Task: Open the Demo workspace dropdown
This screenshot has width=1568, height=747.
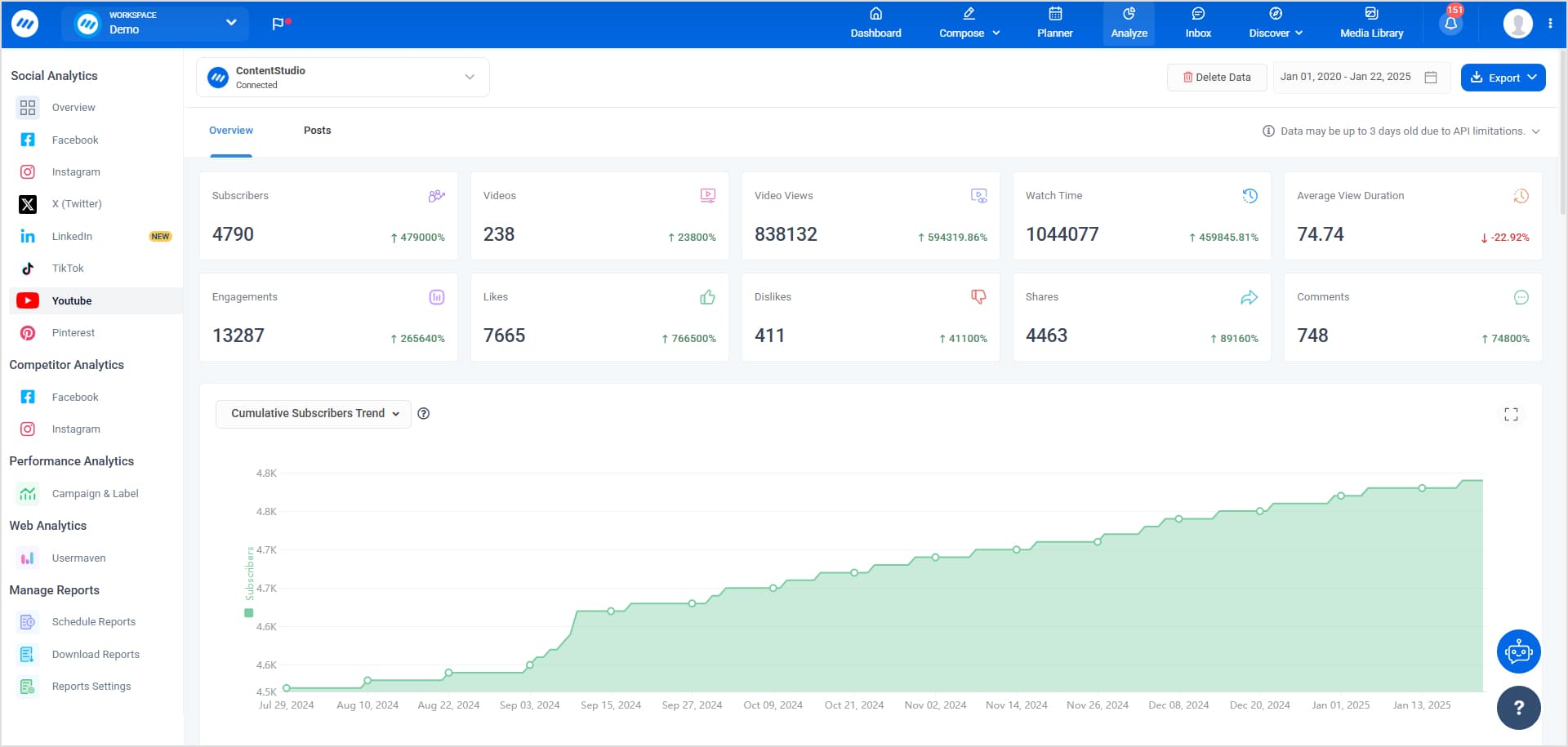Action: click(x=155, y=24)
